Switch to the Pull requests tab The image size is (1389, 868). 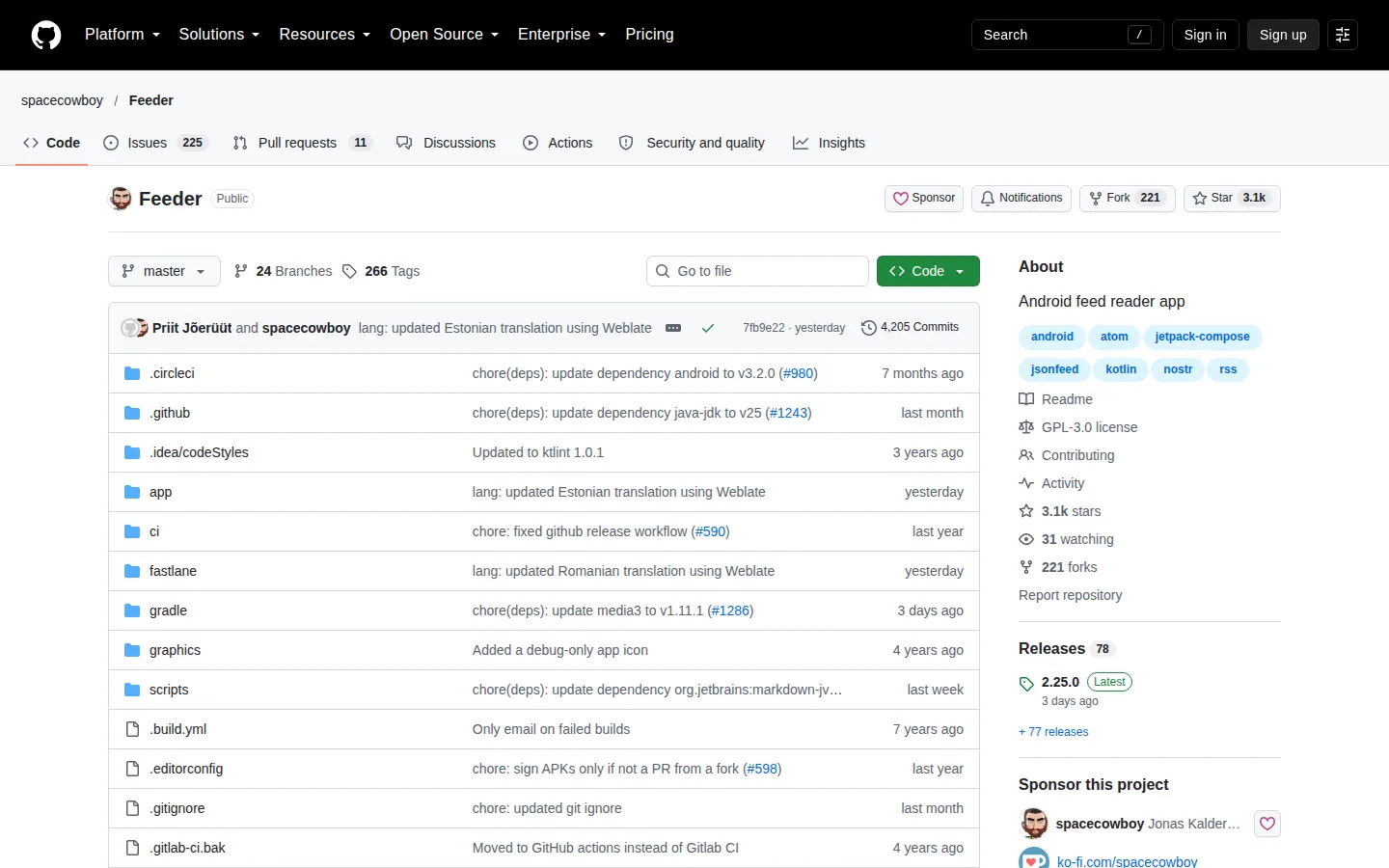(x=303, y=143)
